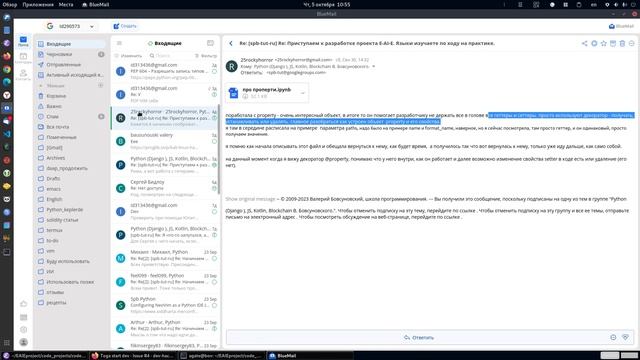
Task: Click the emoji icon in the reply bar
Action: pyautogui.click(x=613, y=337)
